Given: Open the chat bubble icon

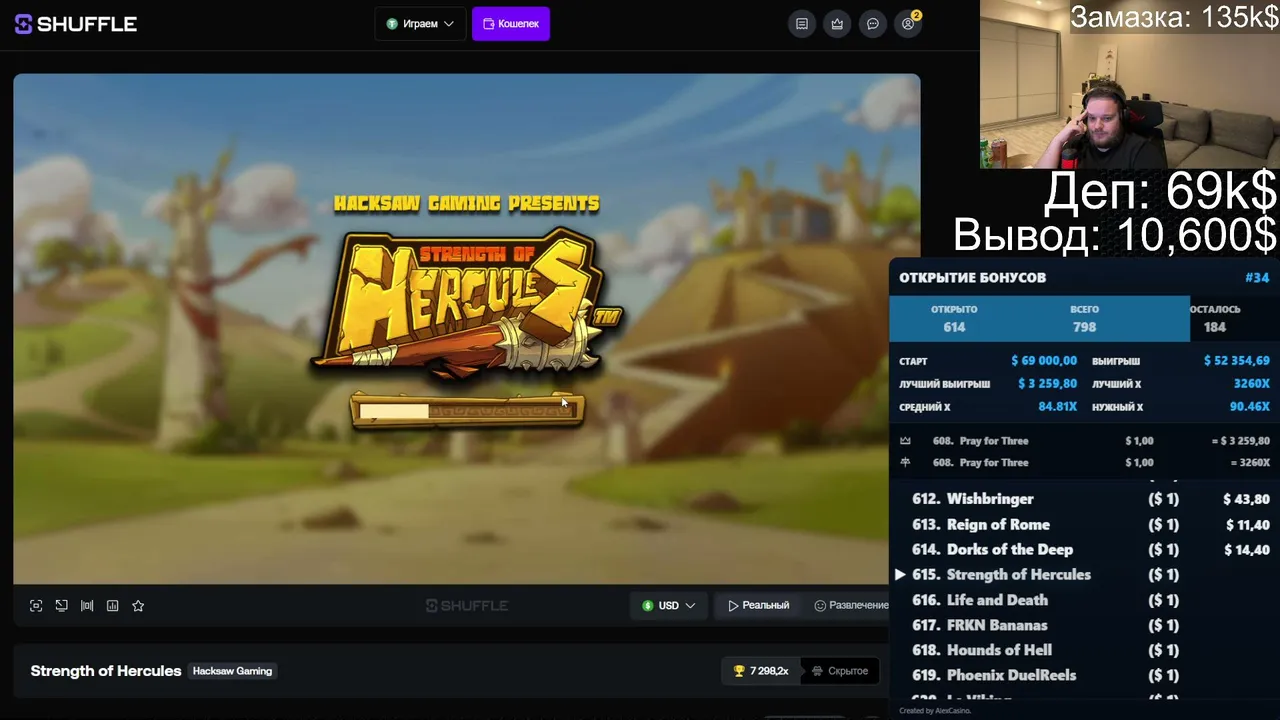Looking at the screenshot, I should point(873,24).
